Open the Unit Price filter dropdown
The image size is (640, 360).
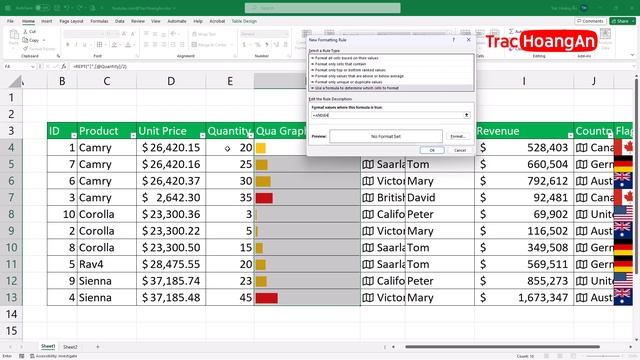tap(202, 135)
